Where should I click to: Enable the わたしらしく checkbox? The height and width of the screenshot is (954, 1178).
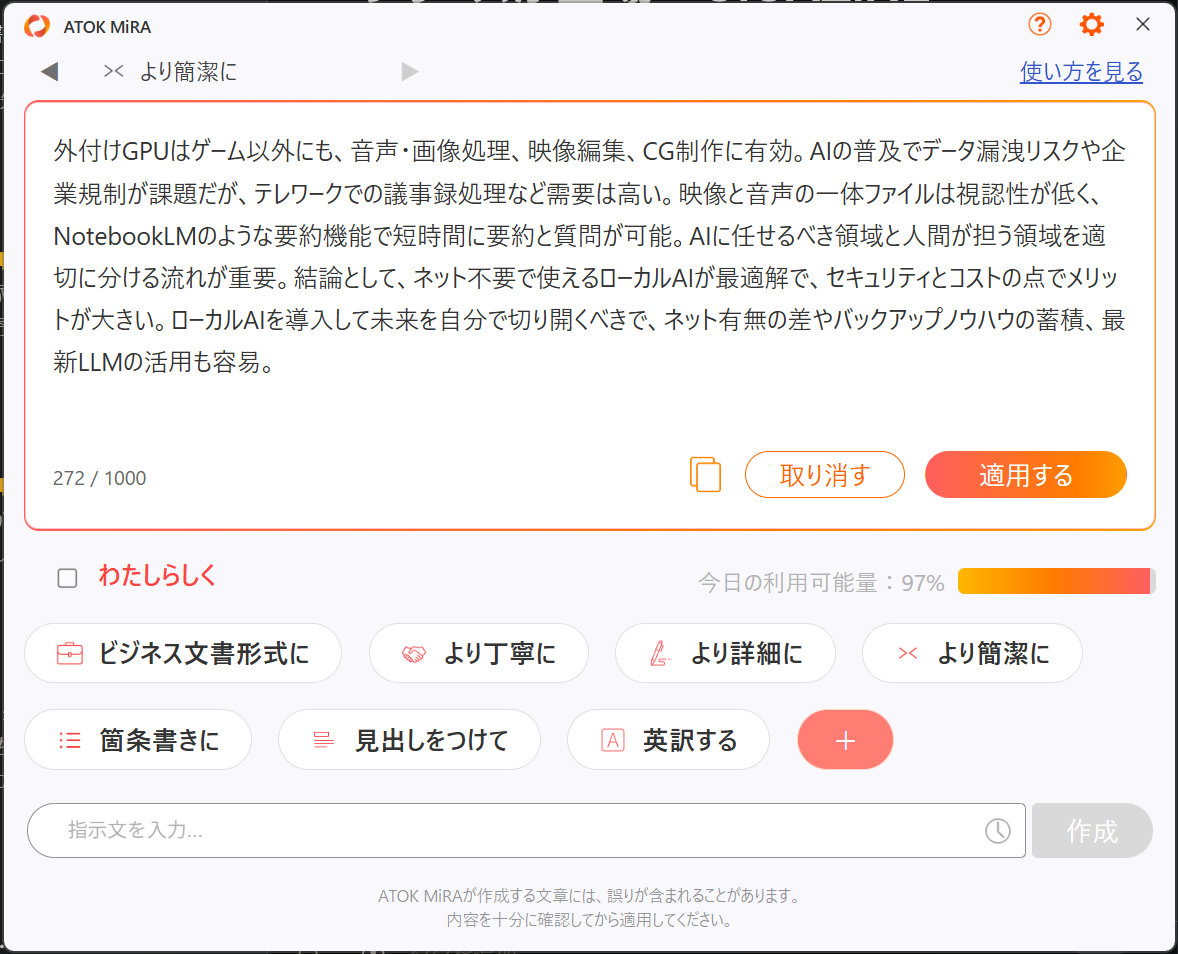pos(67,578)
